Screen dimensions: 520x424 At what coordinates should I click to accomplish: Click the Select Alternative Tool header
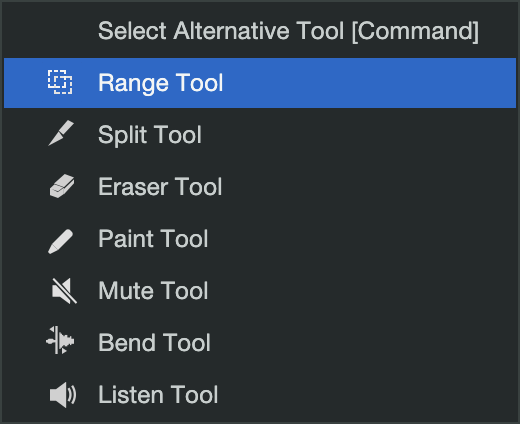pyautogui.click(x=288, y=31)
